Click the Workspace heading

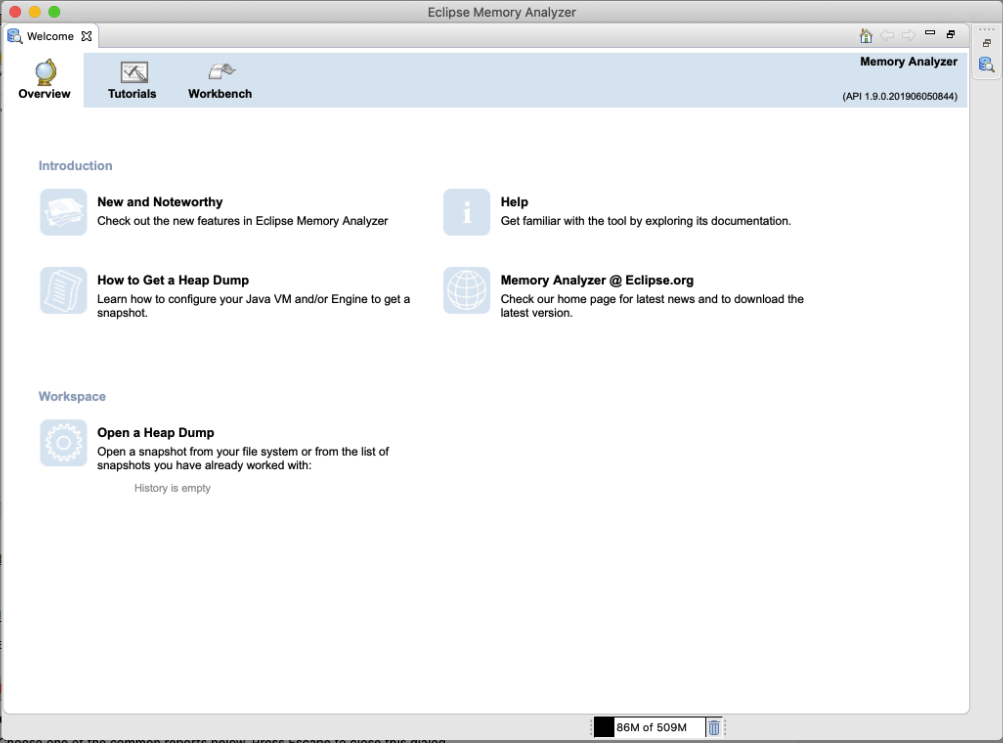coord(72,396)
